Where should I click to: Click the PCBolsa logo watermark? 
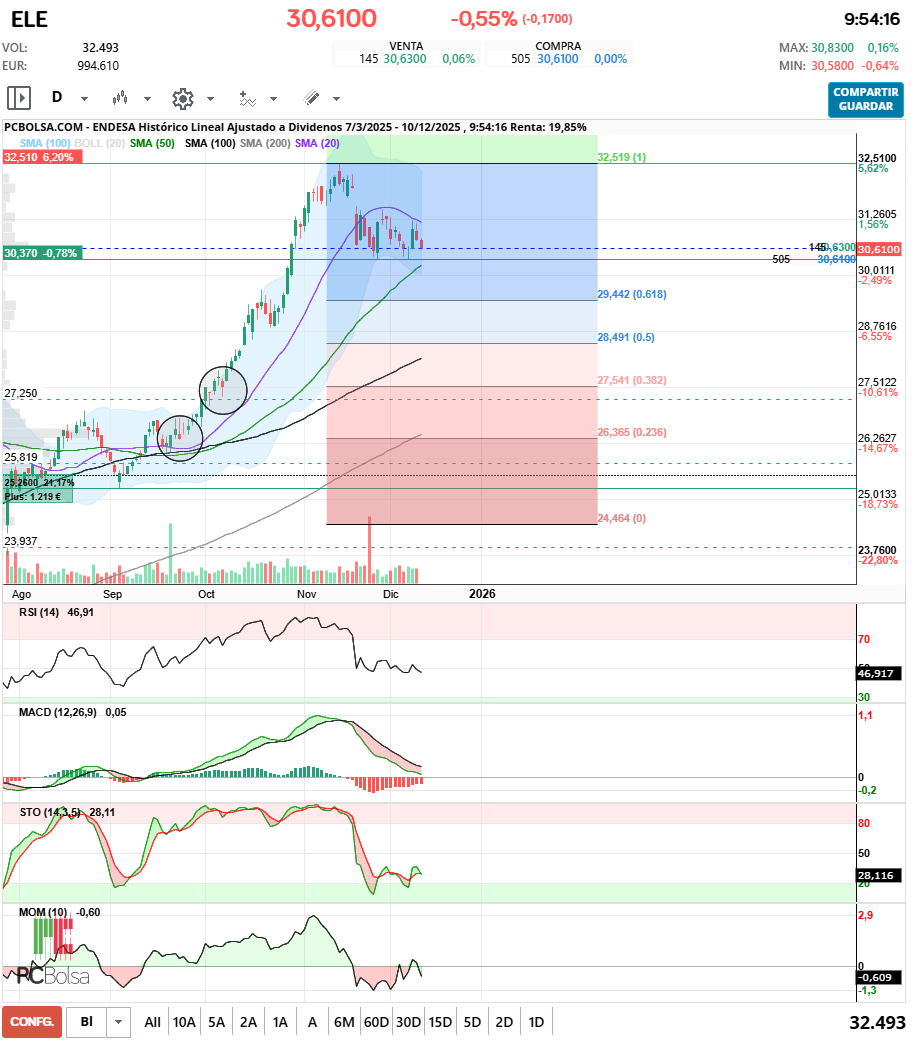53,976
